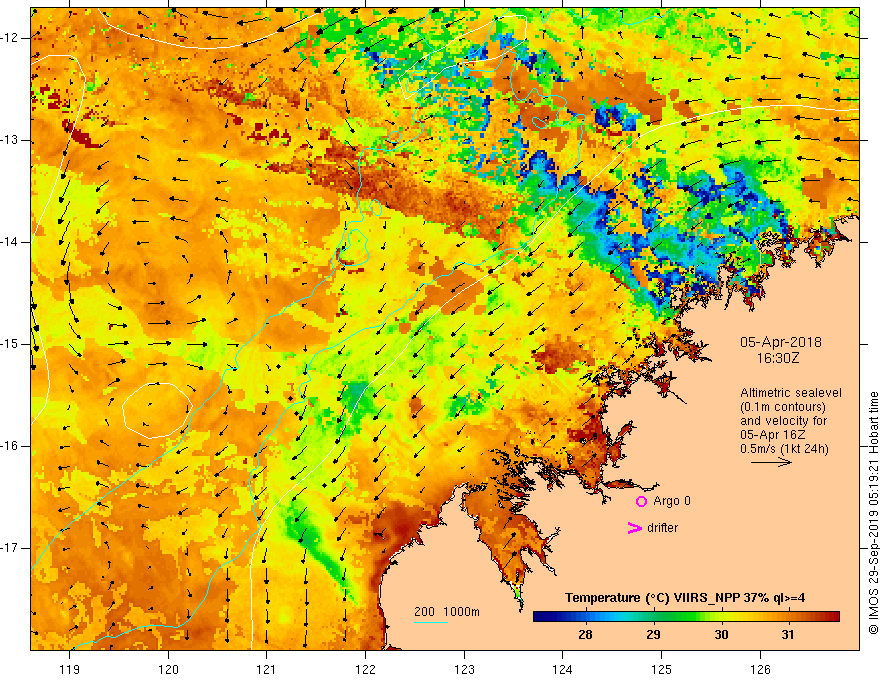Click the 0.5m/s velocity reference arrow
Screen dimensions: 880x680
point(771,462)
